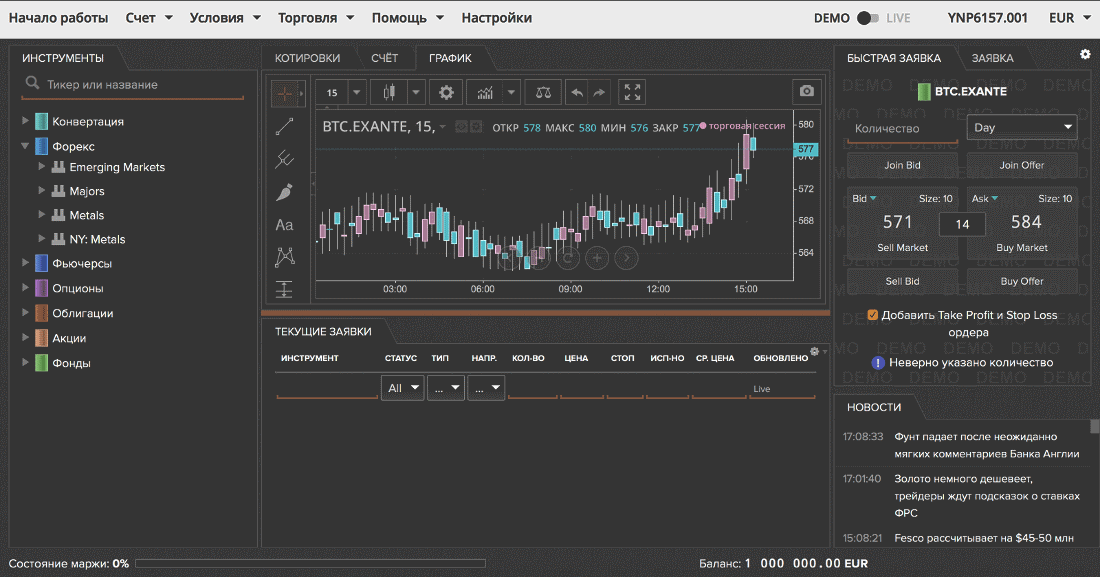The width and height of the screenshot is (1100, 577).
Task: Take a chart snapshot with camera icon
Action: pyautogui.click(x=807, y=91)
